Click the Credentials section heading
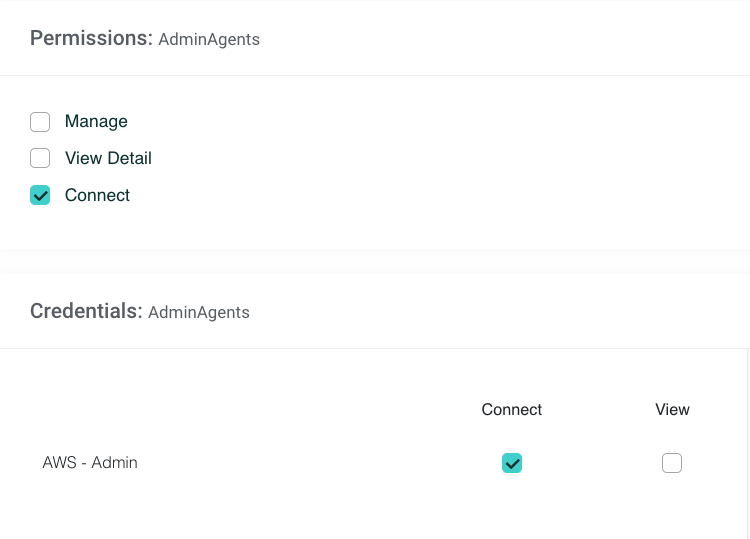 (86, 311)
